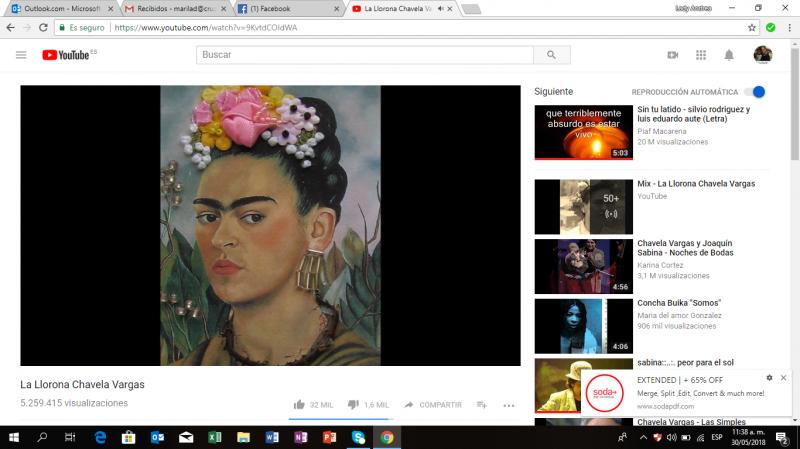Focus the Buscar search field
The image size is (800, 449).
365,55
